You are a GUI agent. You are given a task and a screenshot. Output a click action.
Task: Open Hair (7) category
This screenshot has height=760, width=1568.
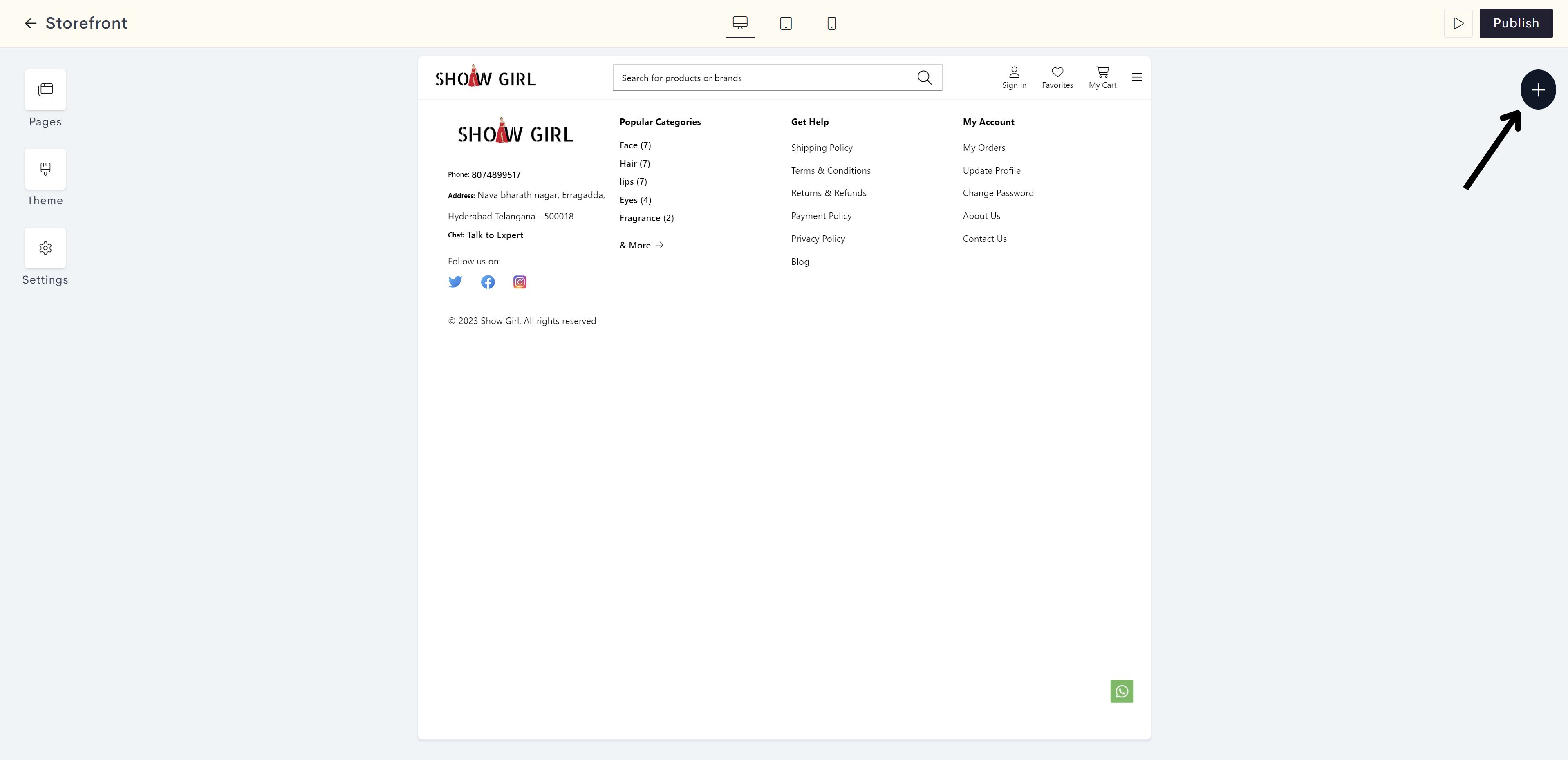pos(634,164)
